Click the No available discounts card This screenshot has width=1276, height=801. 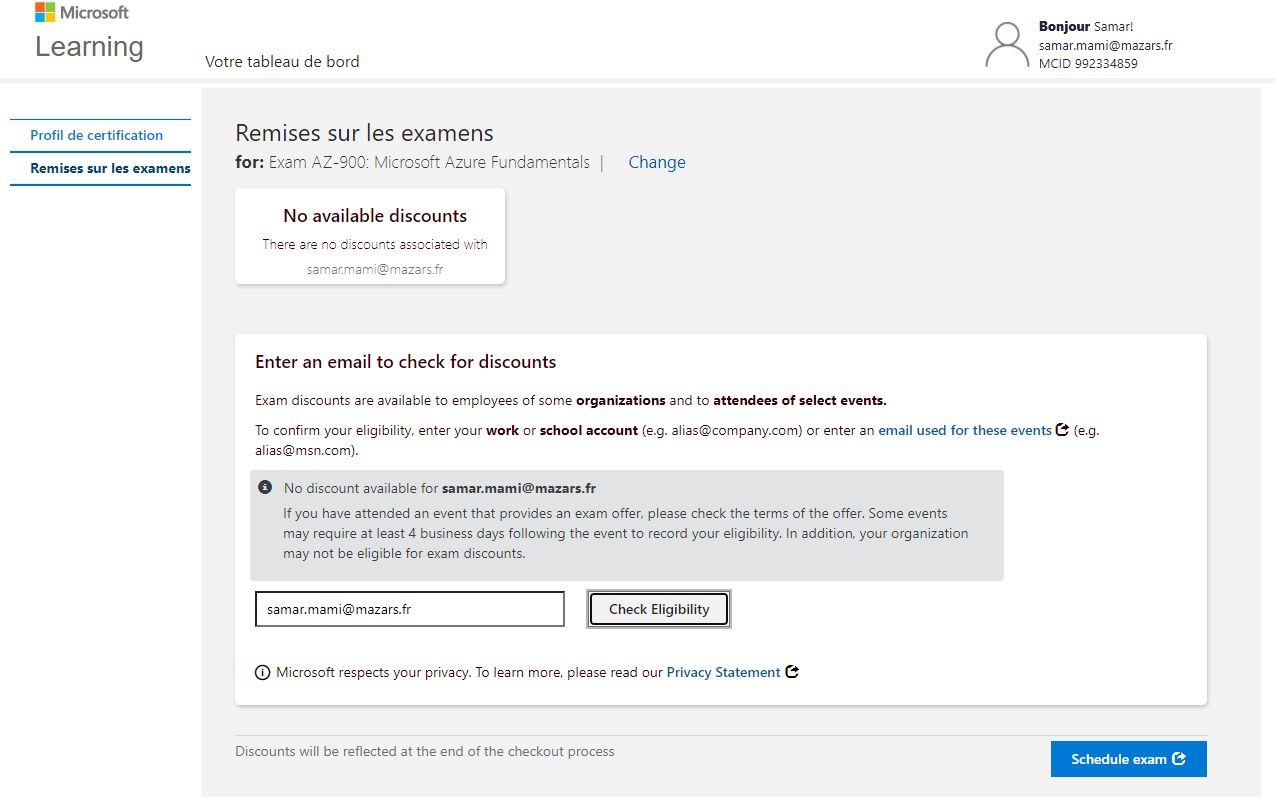click(370, 236)
